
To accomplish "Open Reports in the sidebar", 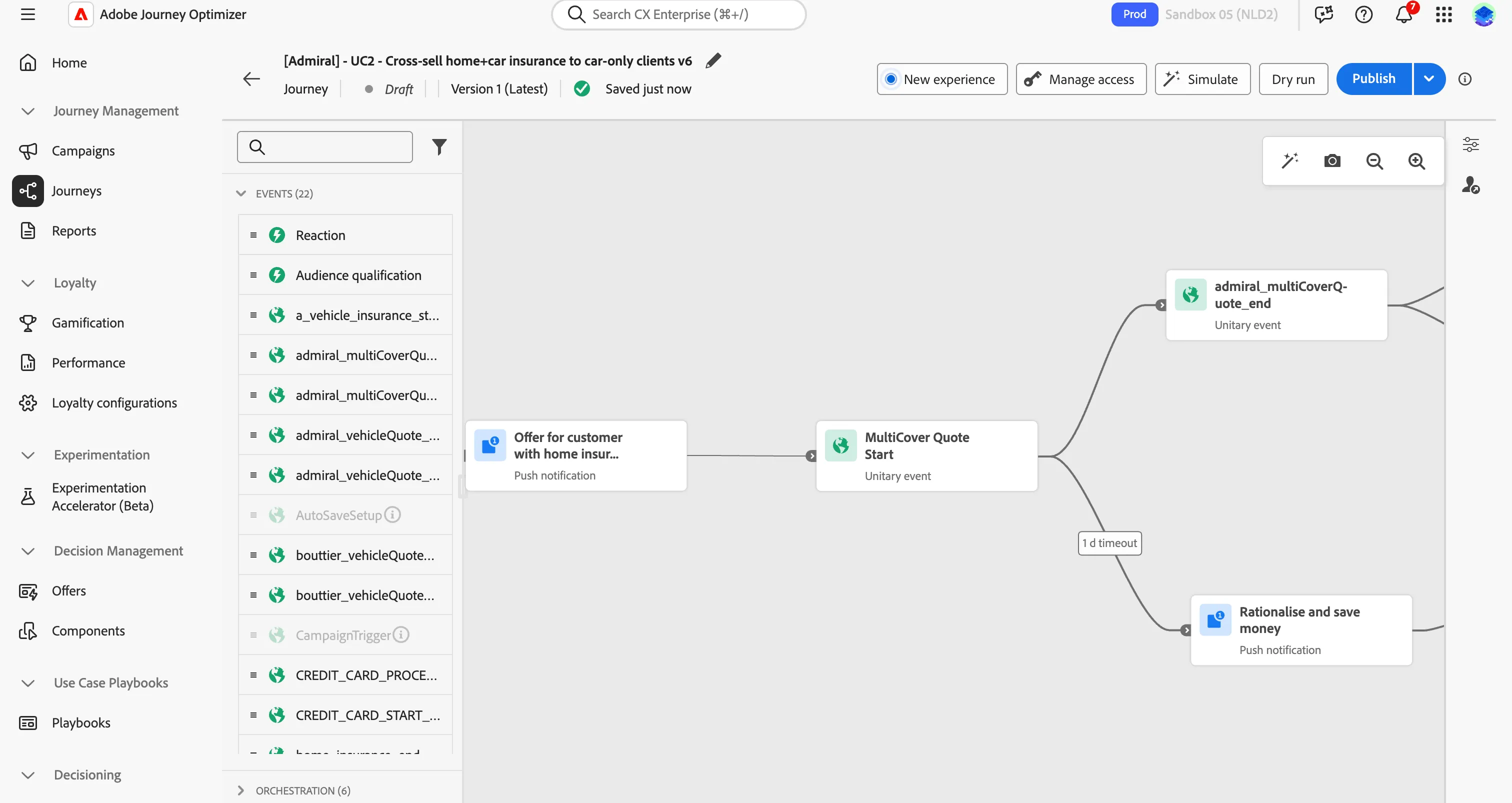I will pyautogui.click(x=73, y=230).
